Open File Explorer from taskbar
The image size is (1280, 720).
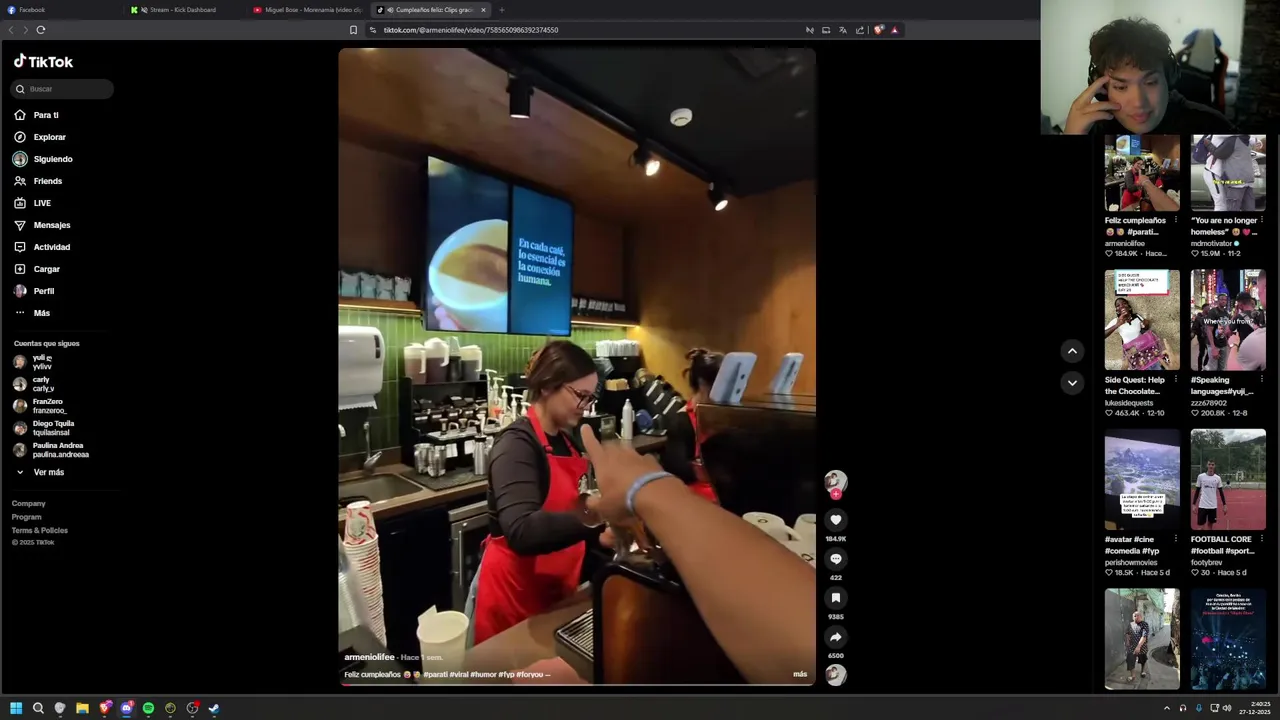point(82,708)
